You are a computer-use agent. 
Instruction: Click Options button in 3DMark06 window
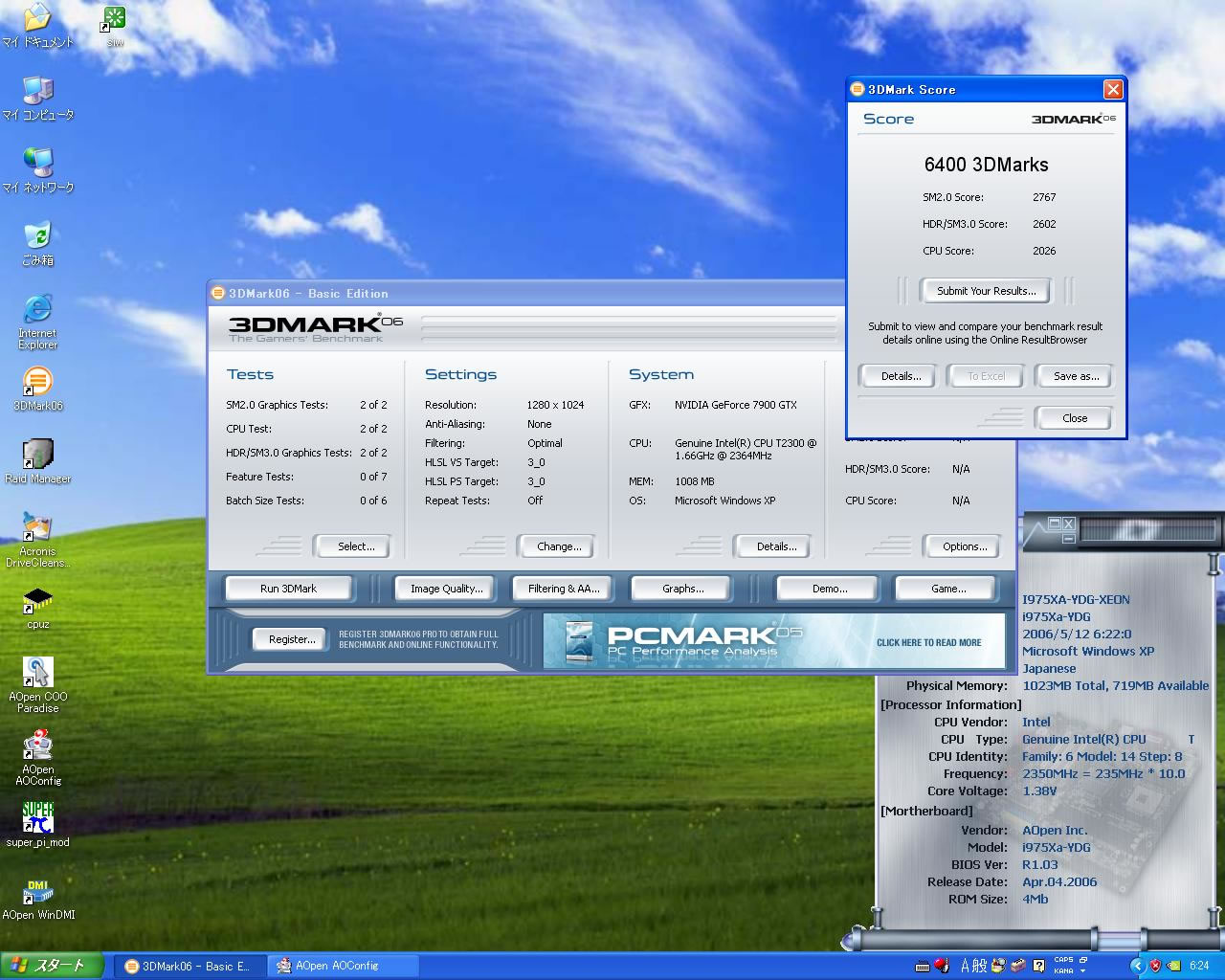click(964, 546)
